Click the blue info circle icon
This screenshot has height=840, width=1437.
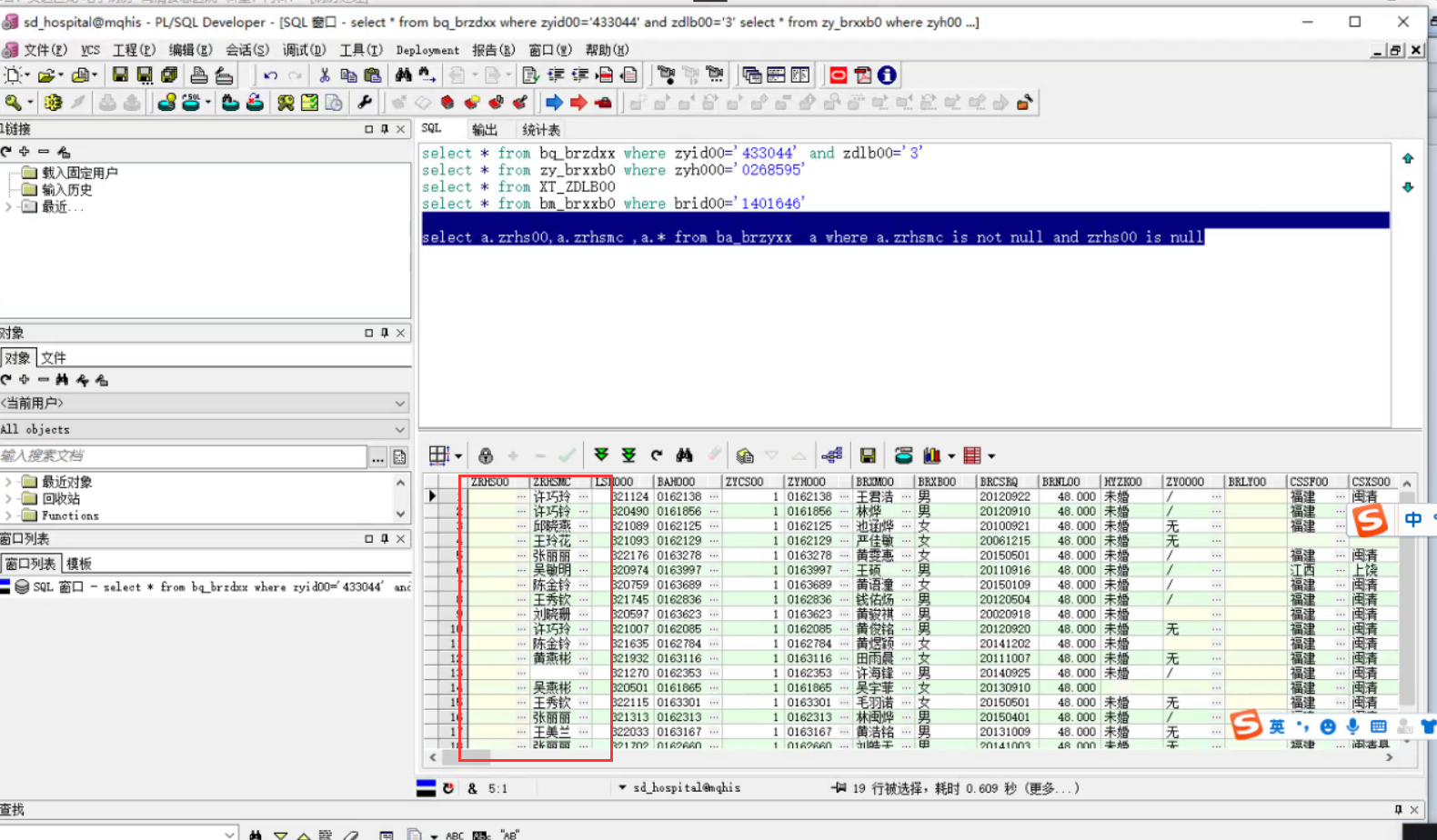tap(887, 75)
